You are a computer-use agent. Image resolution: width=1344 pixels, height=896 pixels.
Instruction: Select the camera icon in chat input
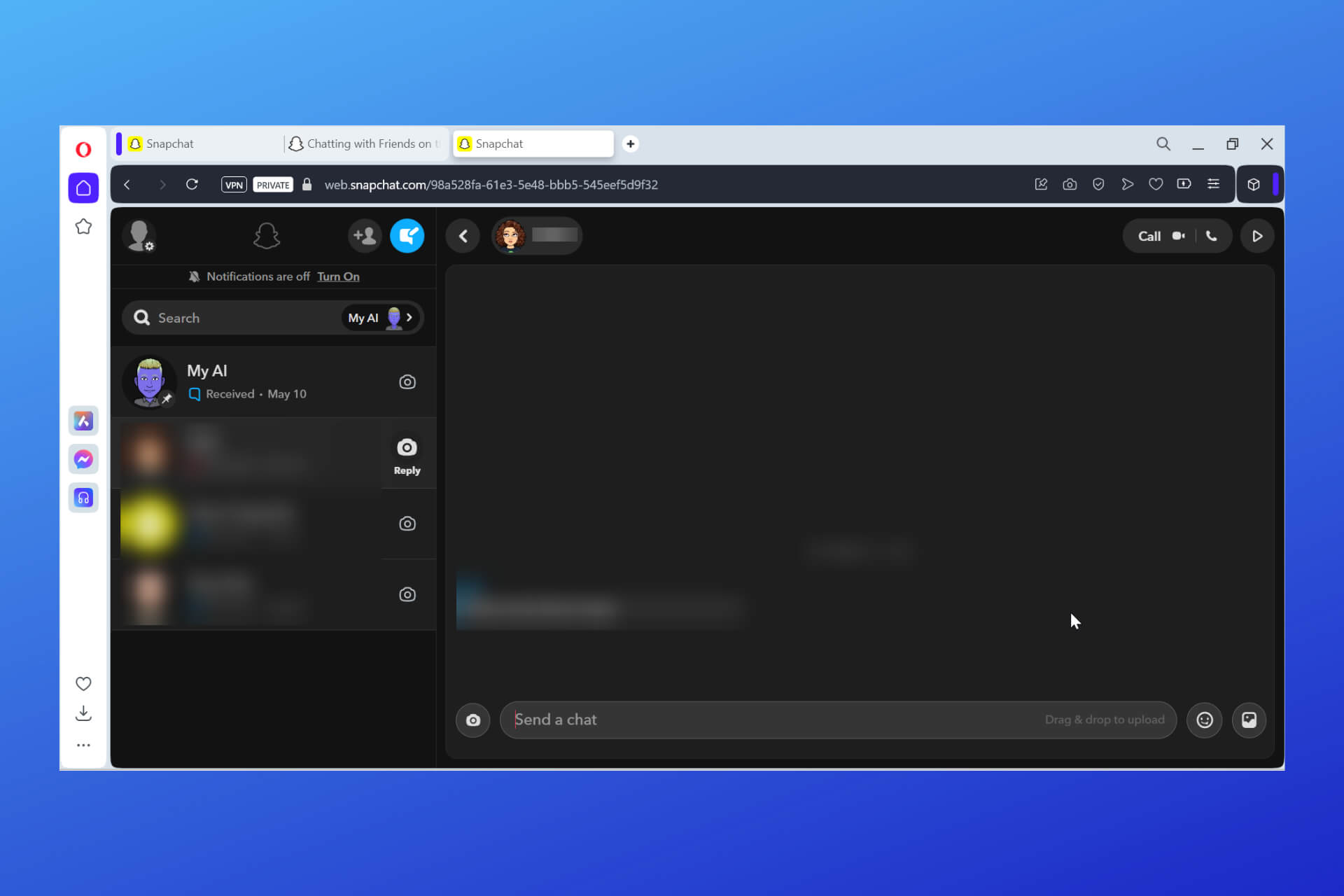tap(473, 719)
